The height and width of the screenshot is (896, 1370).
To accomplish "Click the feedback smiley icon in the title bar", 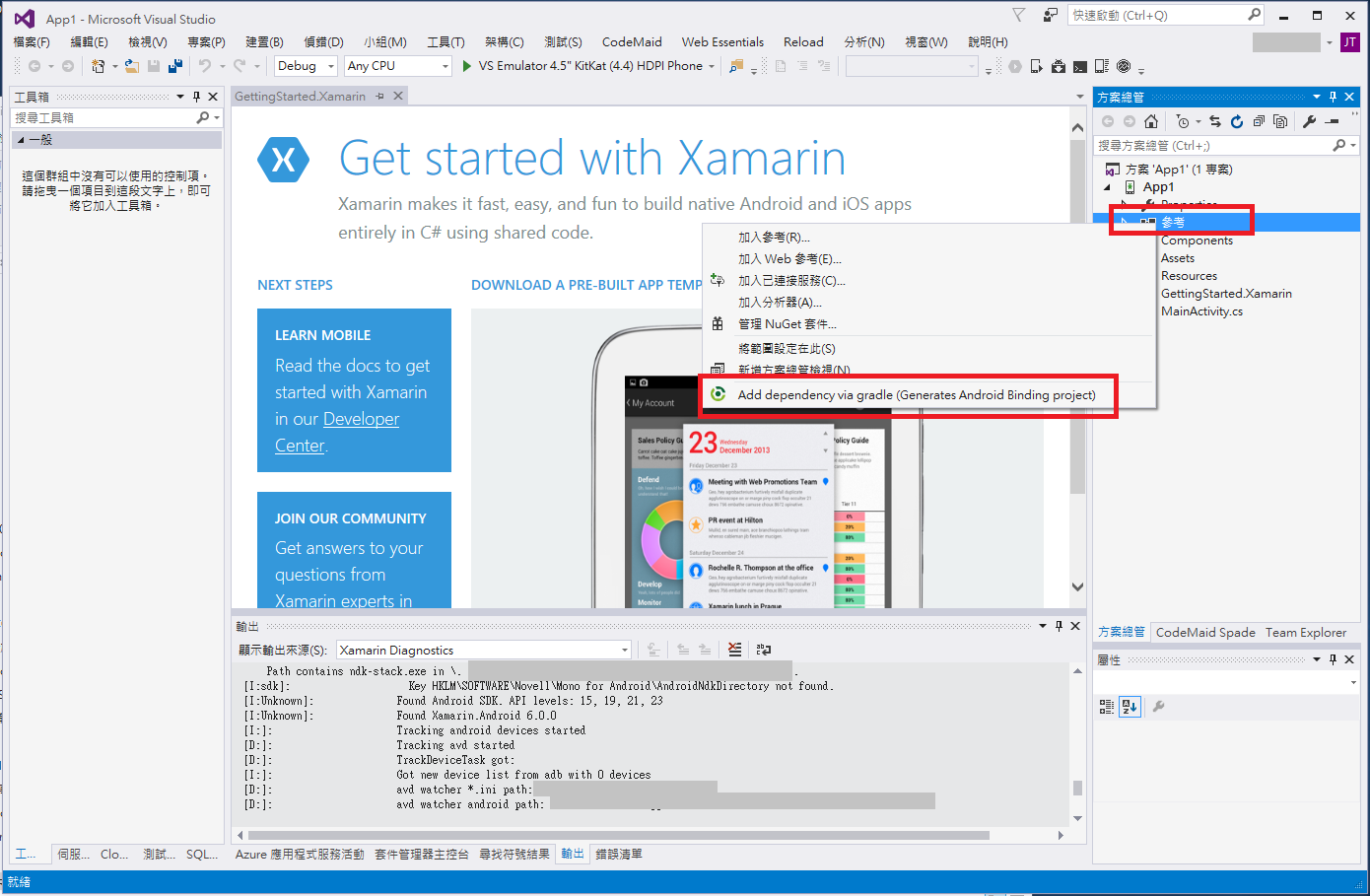I will click(x=1051, y=15).
